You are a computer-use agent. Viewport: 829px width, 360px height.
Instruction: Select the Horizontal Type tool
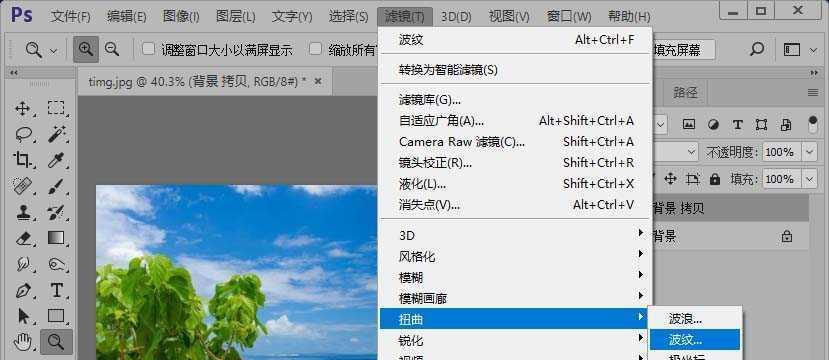[x=56, y=290]
